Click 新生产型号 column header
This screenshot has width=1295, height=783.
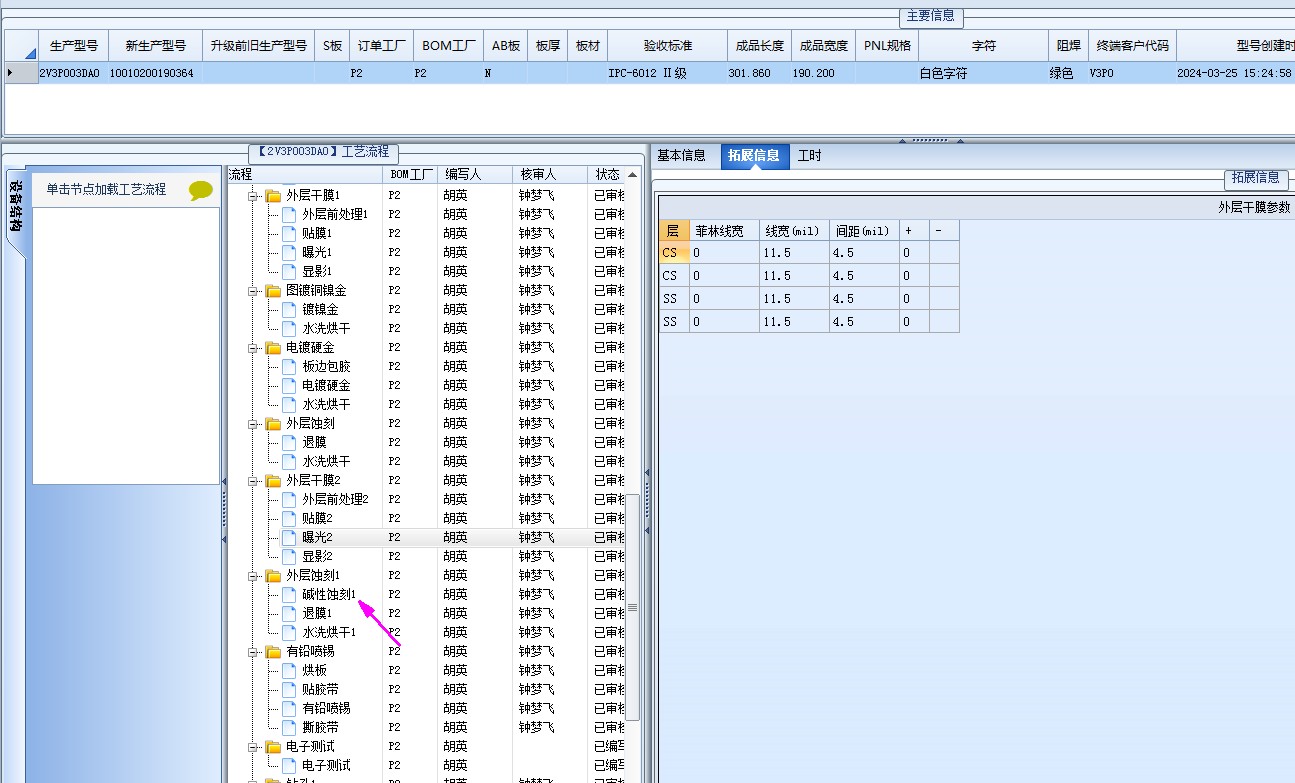tap(155, 46)
